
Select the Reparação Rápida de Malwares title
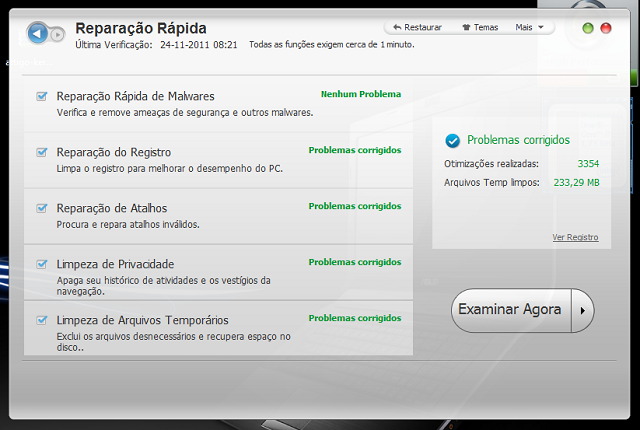(x=136, y=96)
